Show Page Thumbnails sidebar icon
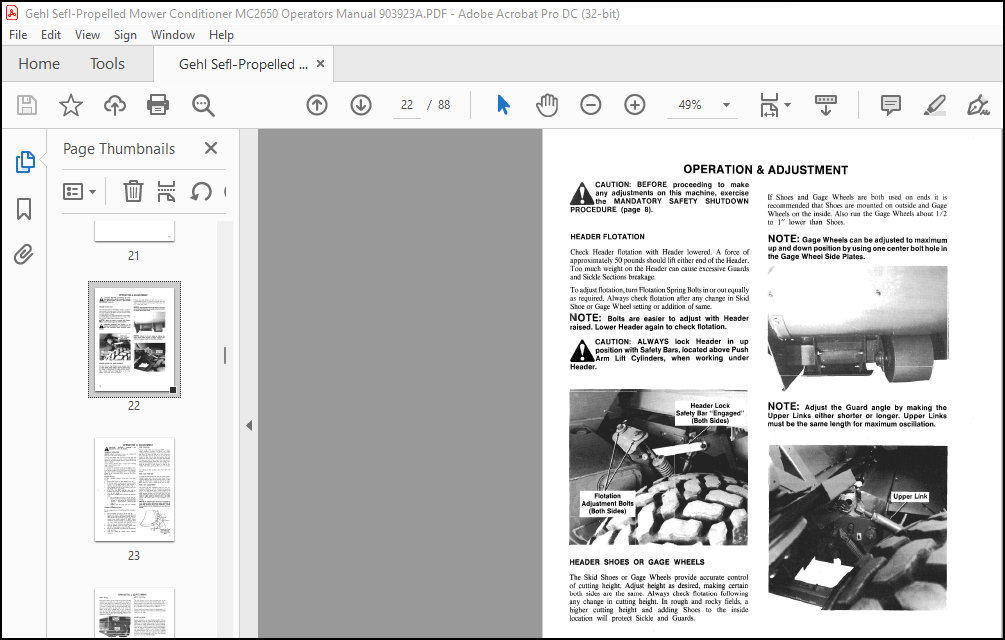 (25, 162)
